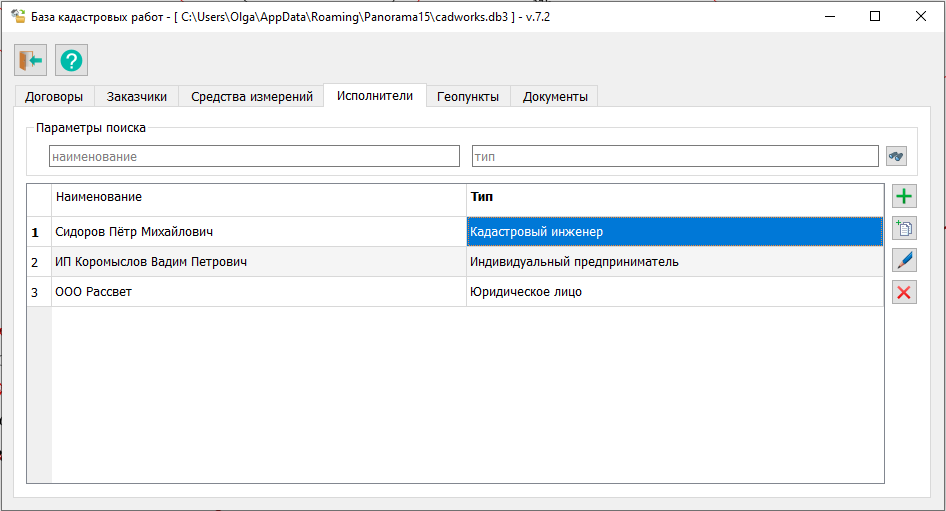Image resolution: width=946 pixels, height=511 pixels.
Task: Select the Геопункты tab
Action: point(468,97)
